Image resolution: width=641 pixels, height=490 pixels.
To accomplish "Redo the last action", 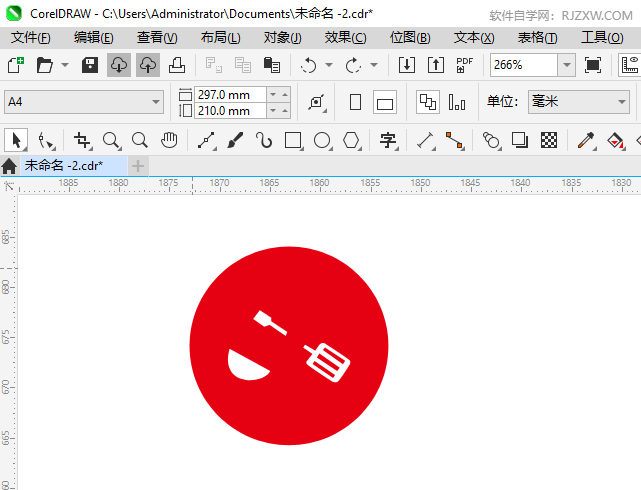I will (353, 65).
